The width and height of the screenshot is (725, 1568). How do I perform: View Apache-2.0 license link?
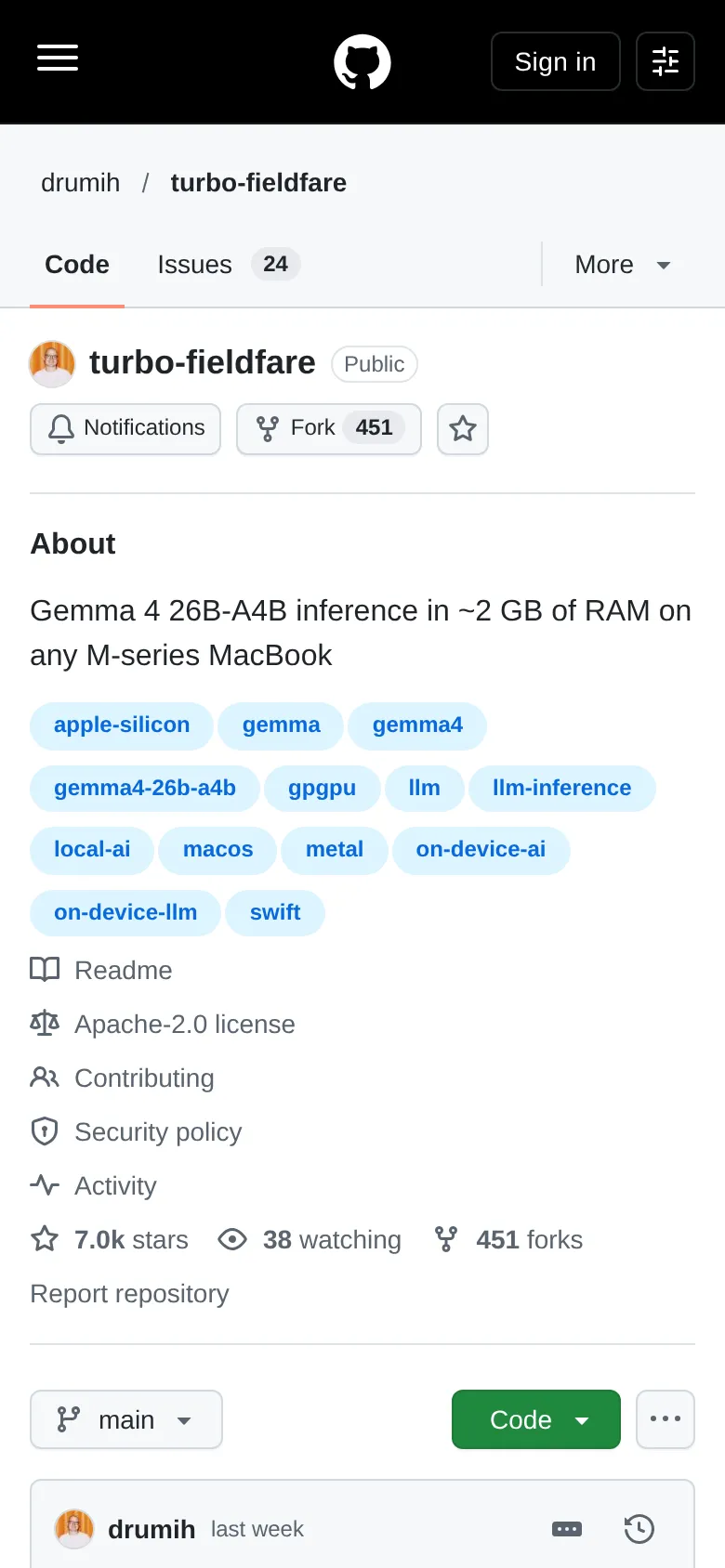tap(164, 1025)
